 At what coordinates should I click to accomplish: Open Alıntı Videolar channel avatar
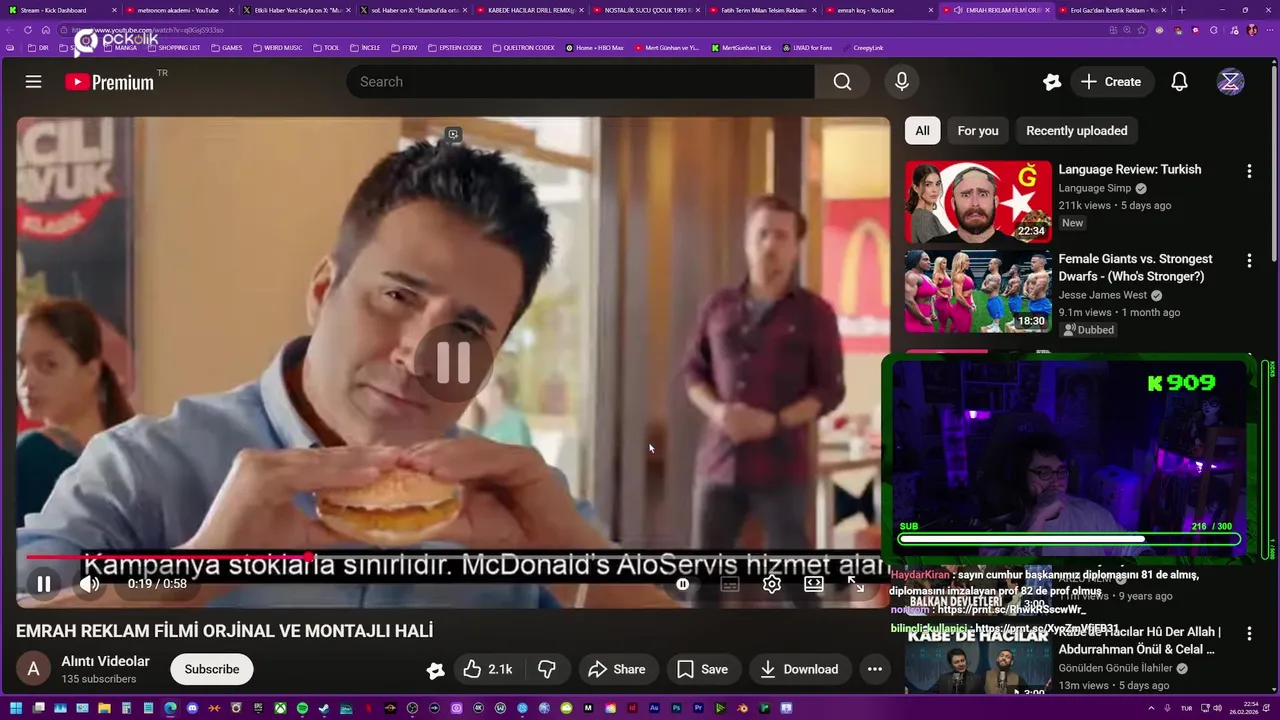point(33,669)
